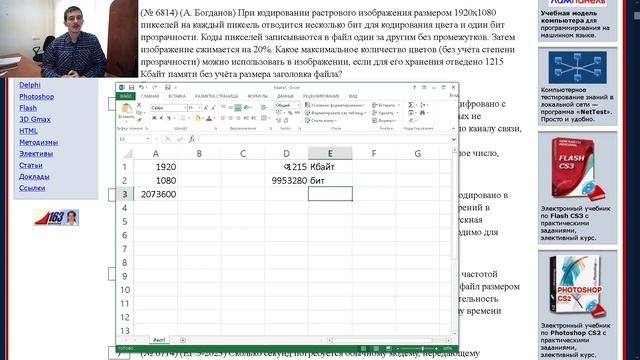Toggle Italic formatting in the ribbon

[161, 118]
